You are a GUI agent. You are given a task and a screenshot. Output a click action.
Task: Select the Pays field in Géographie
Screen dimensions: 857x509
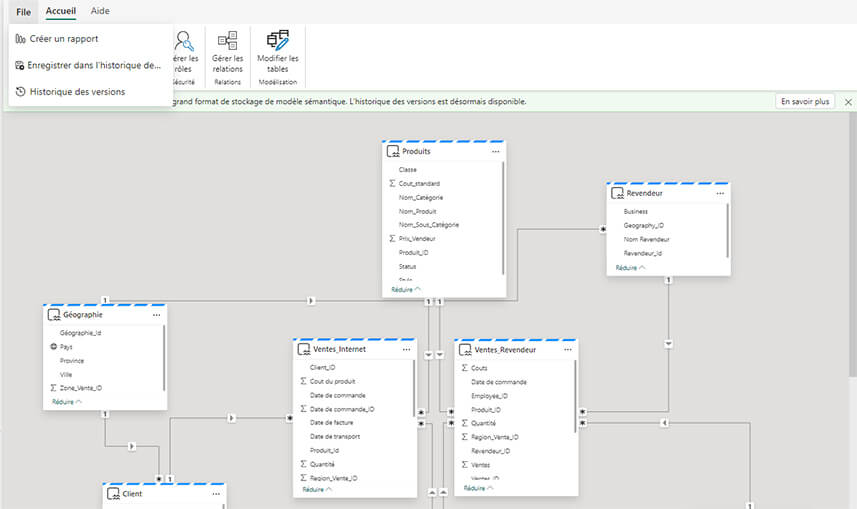point(66,346)
